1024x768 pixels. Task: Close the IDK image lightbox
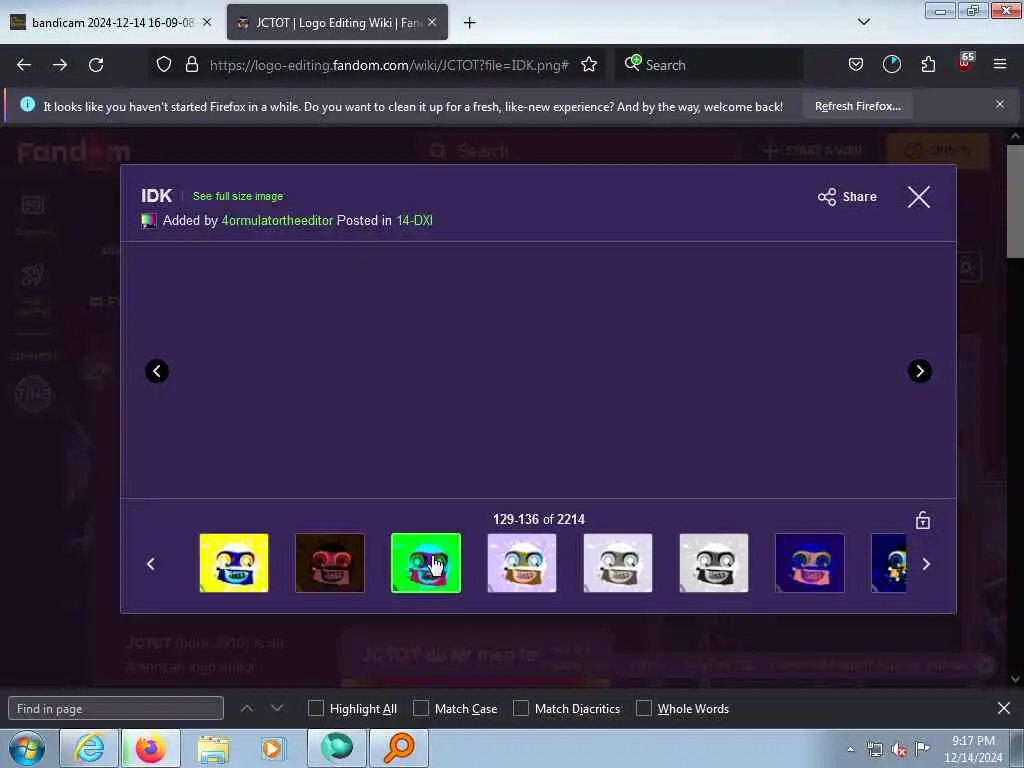point(918,197)
